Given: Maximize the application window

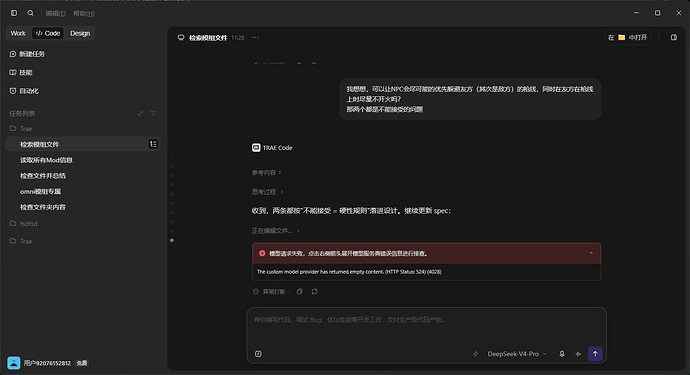Looking at the screenshot, I should coord(657,13).
